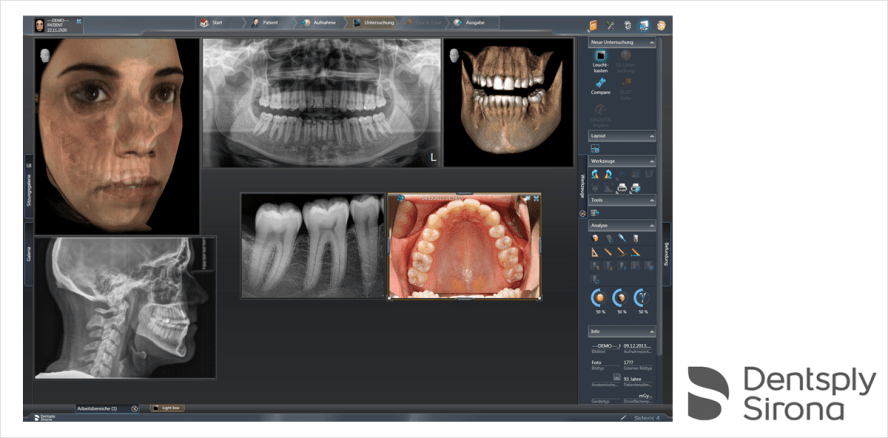Click the Light box button in bottom bar
The height and width of the screenshot is (438, 888).
(x=166, y=408)
